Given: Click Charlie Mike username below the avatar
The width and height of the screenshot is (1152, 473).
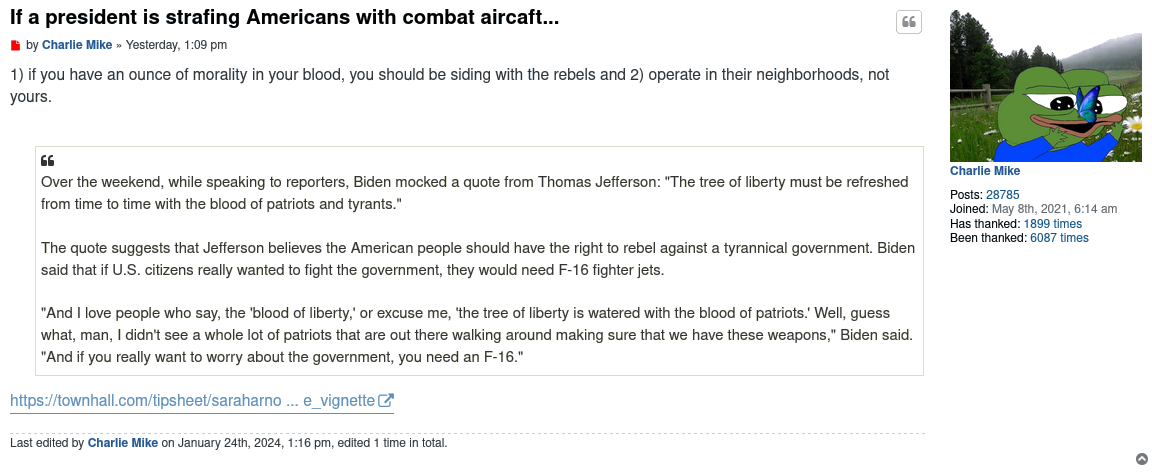Looking at the screenshot, I should click(984, 171).
